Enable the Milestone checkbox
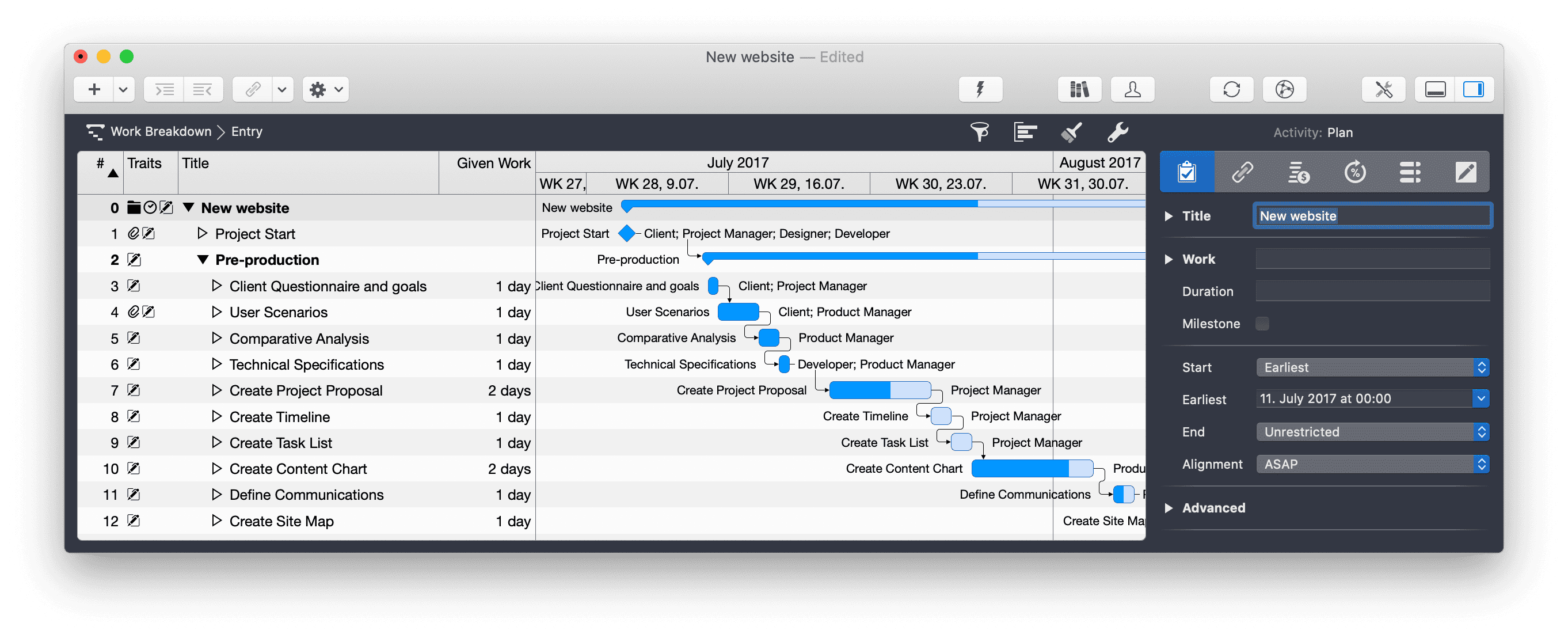The width and height of the screenshot is (1568, 638). click(1262, 324)
